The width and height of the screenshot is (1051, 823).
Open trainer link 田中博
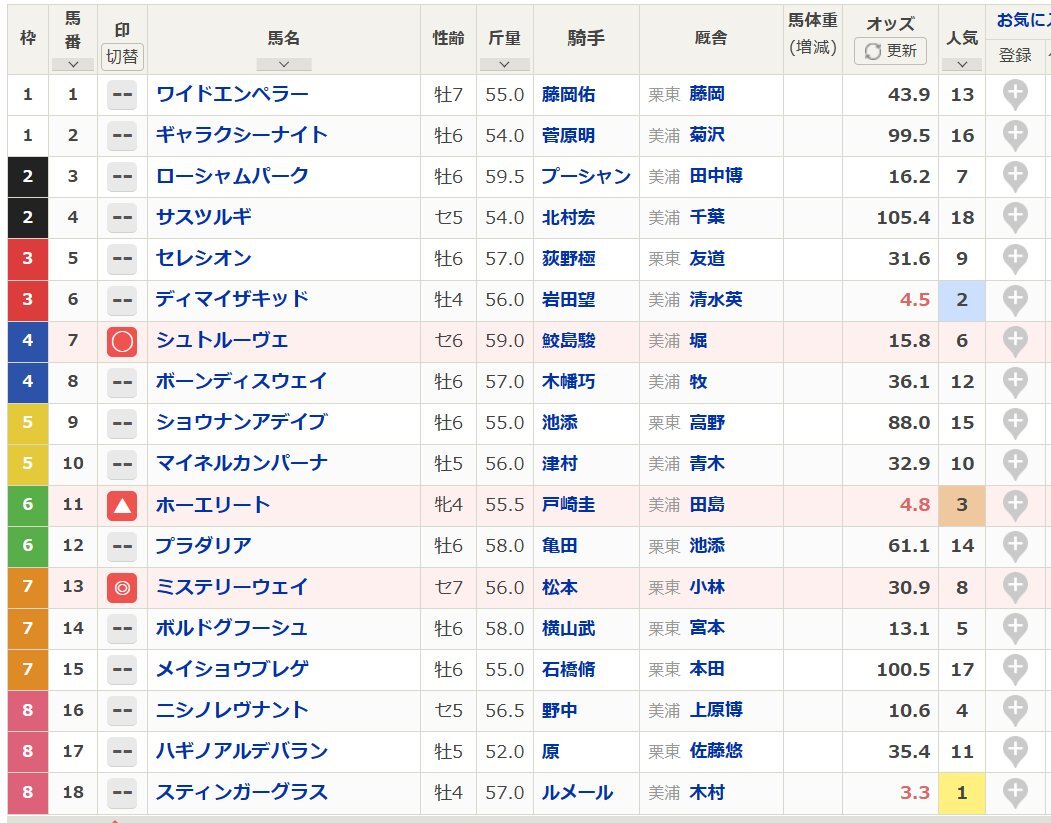pyautogui.click(x=716, y=176)
